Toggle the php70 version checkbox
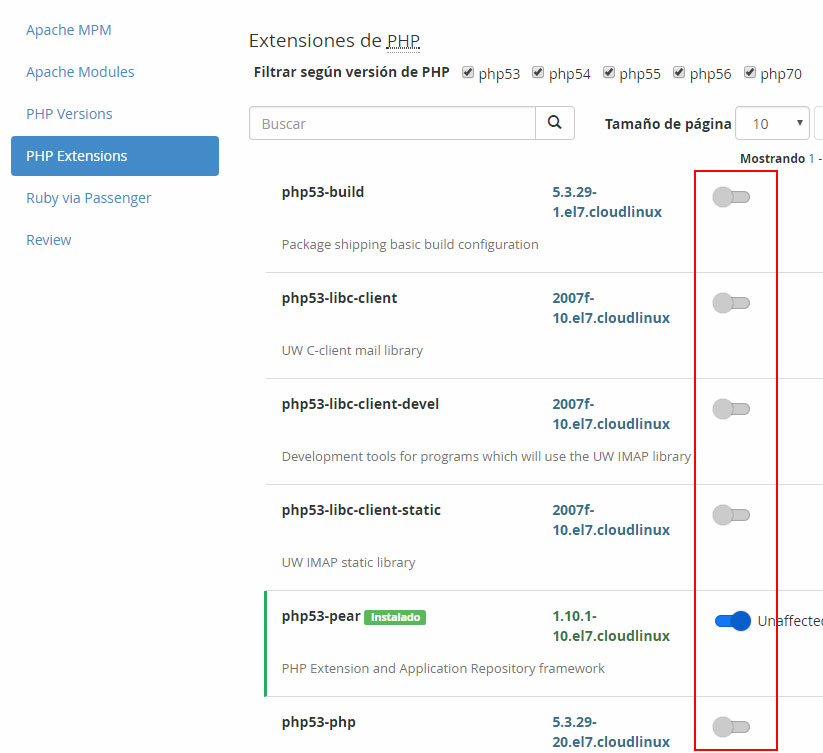The image size is (823, 753). coord(749,73)
